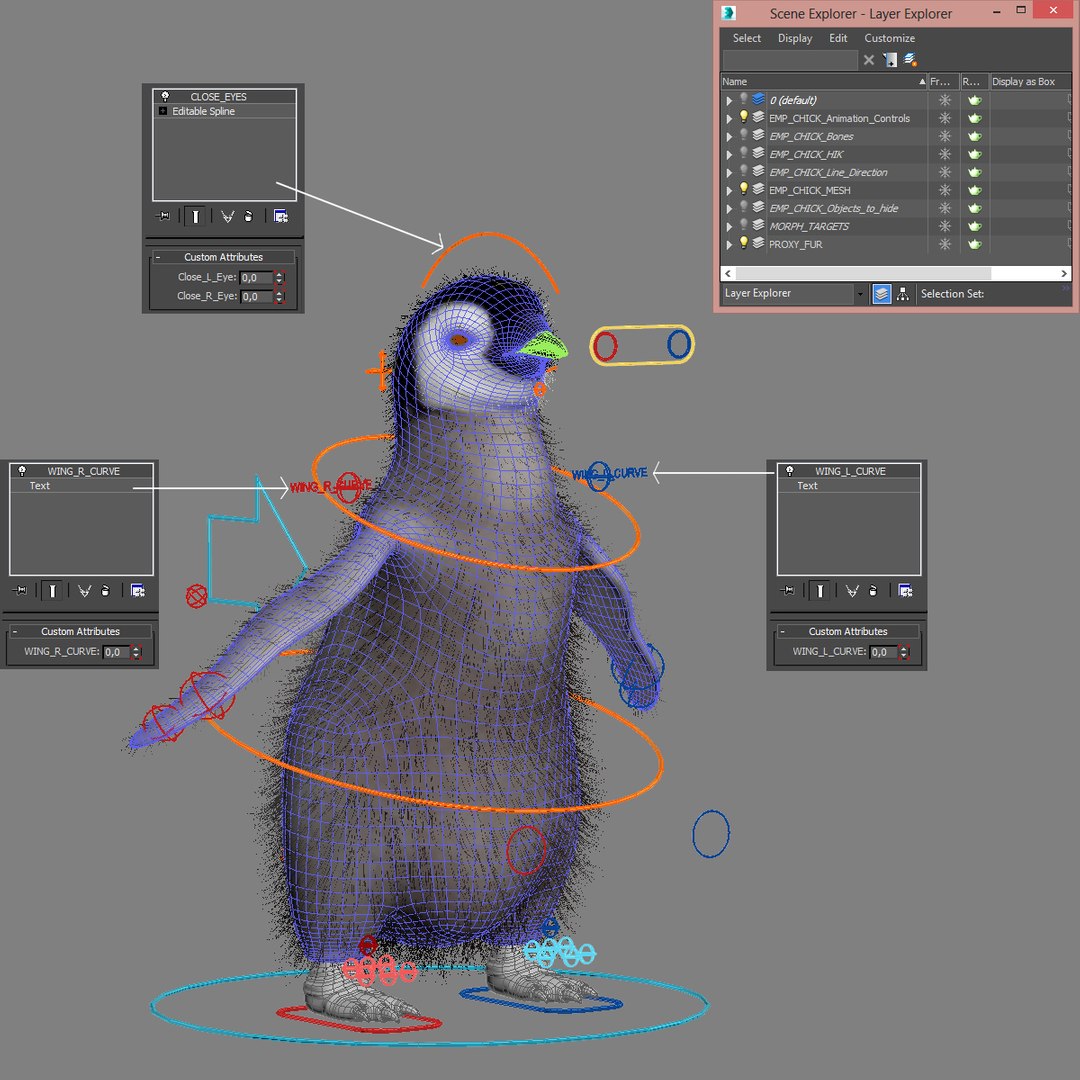
Task: Expand the EMP_CHICK_MESH layer
Action: click(729, 190)
